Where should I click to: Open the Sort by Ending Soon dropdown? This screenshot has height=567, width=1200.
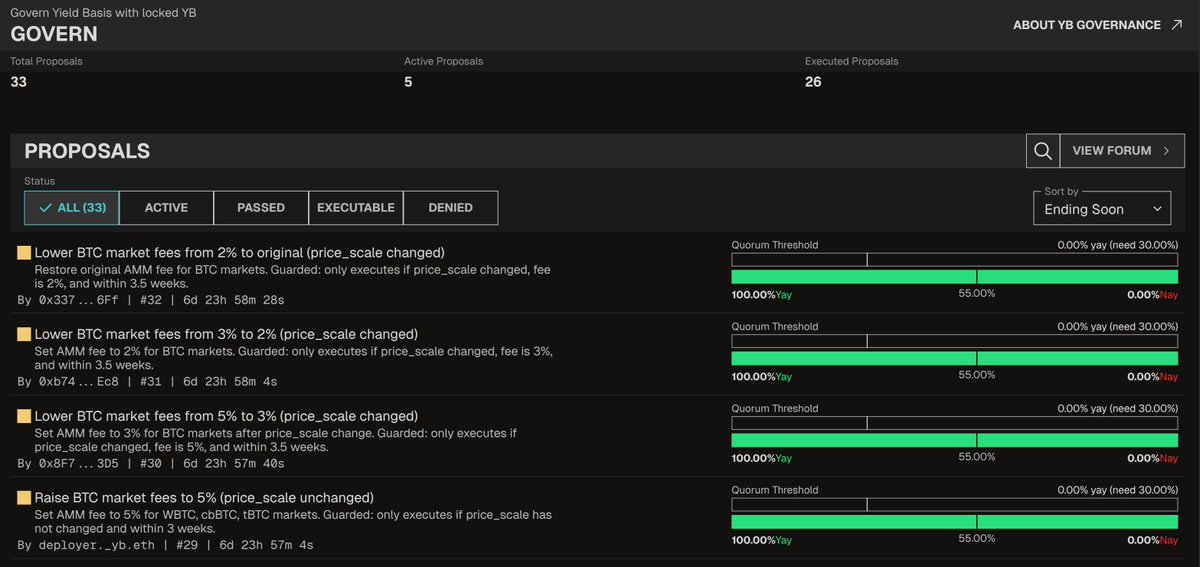(1102, 208)
